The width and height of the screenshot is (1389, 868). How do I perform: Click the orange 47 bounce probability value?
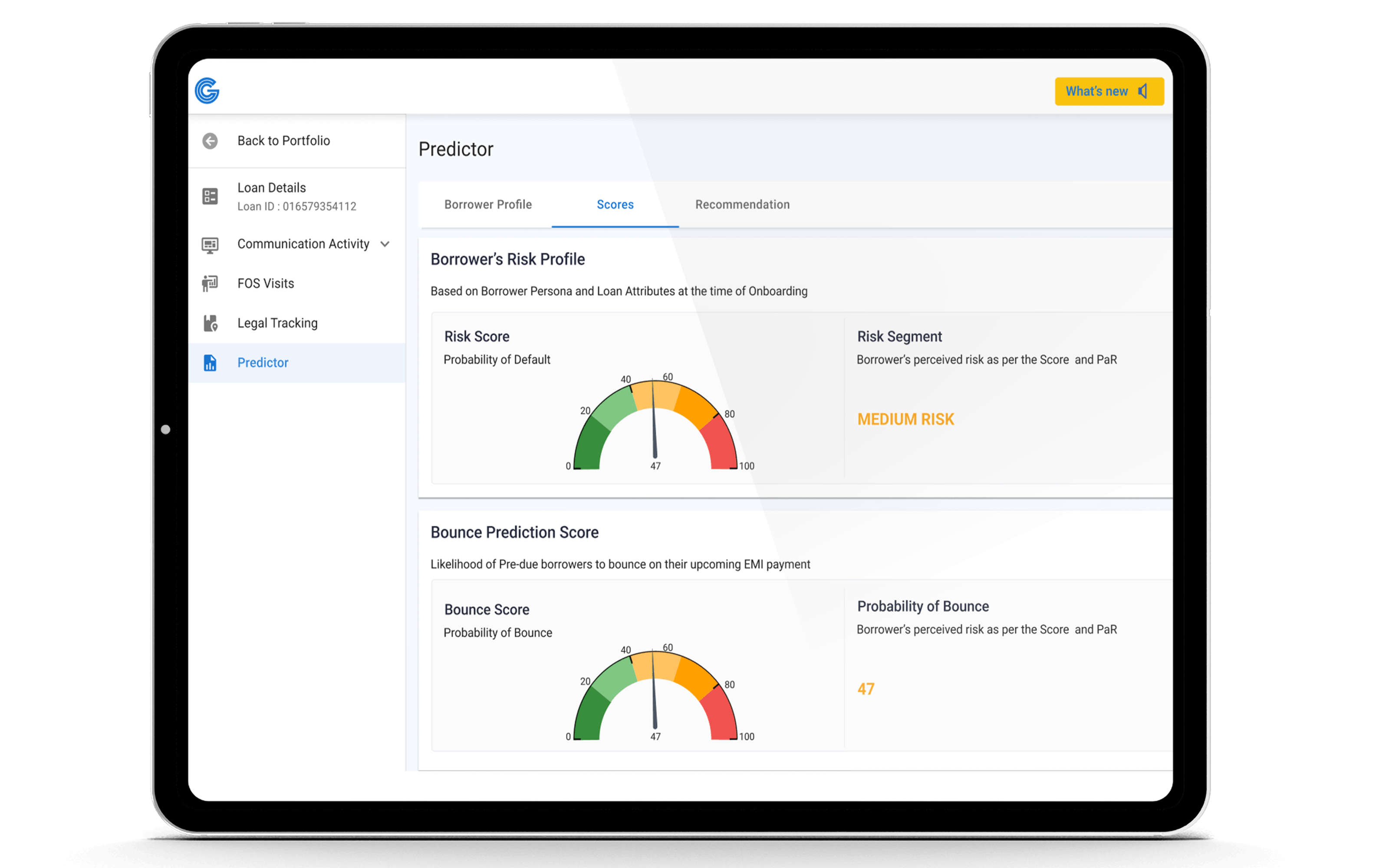(x=866, y=689)
